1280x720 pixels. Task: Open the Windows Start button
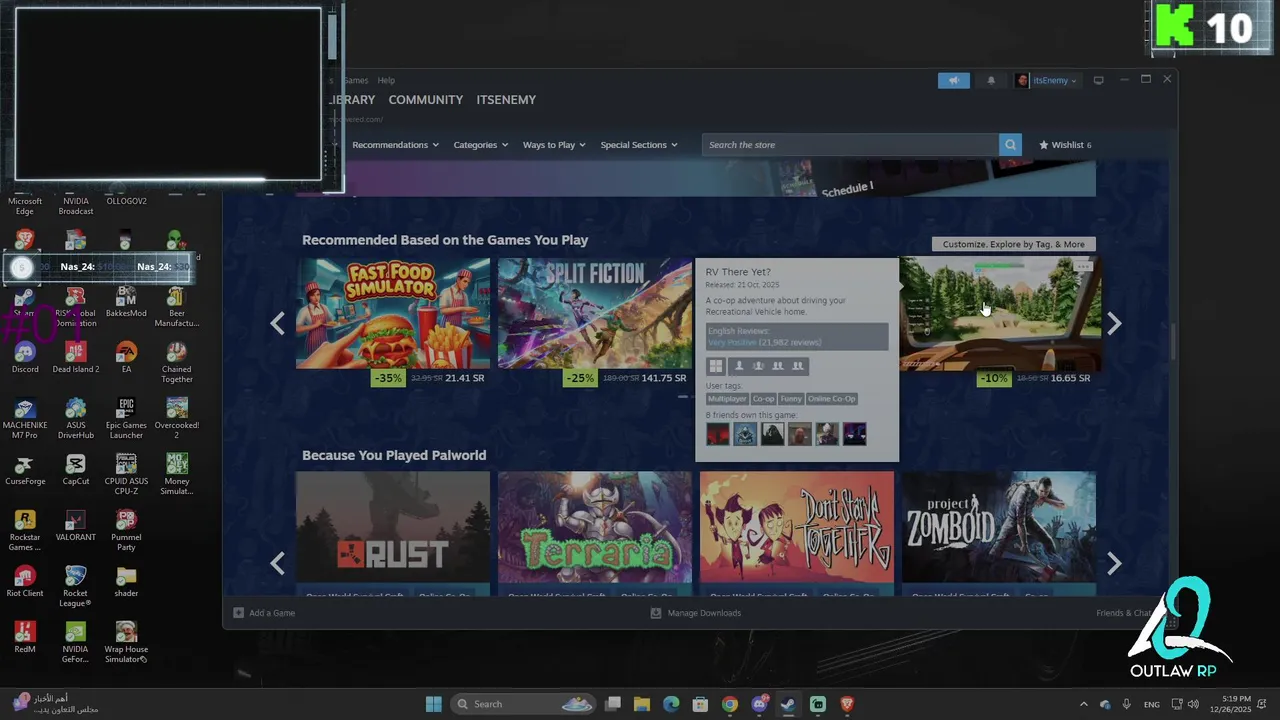[x=433, y=704]
